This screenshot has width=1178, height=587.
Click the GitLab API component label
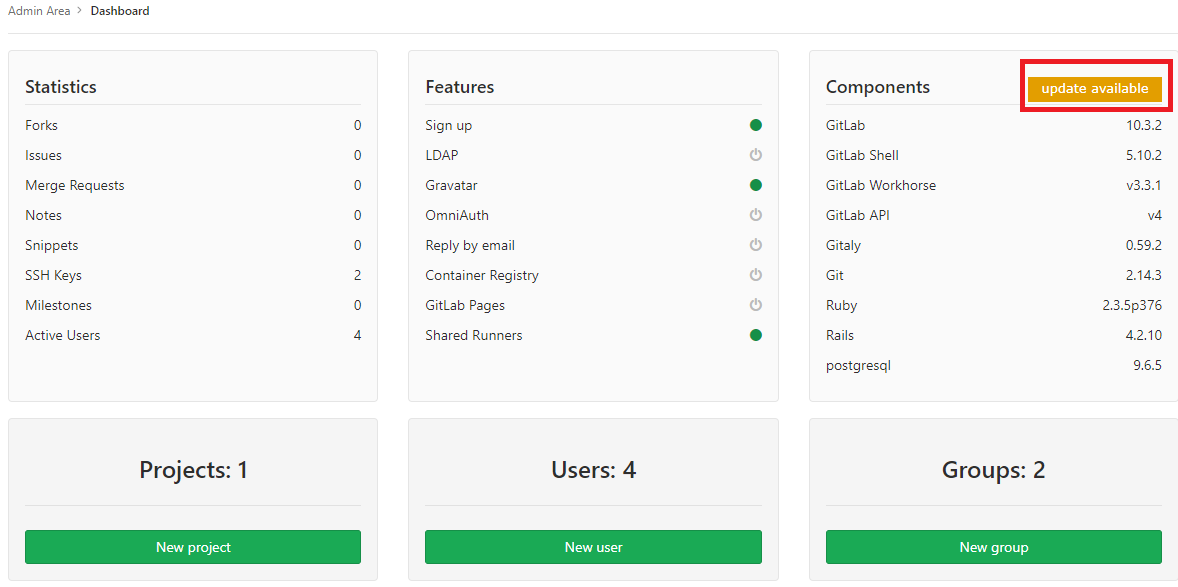[858, 216]
